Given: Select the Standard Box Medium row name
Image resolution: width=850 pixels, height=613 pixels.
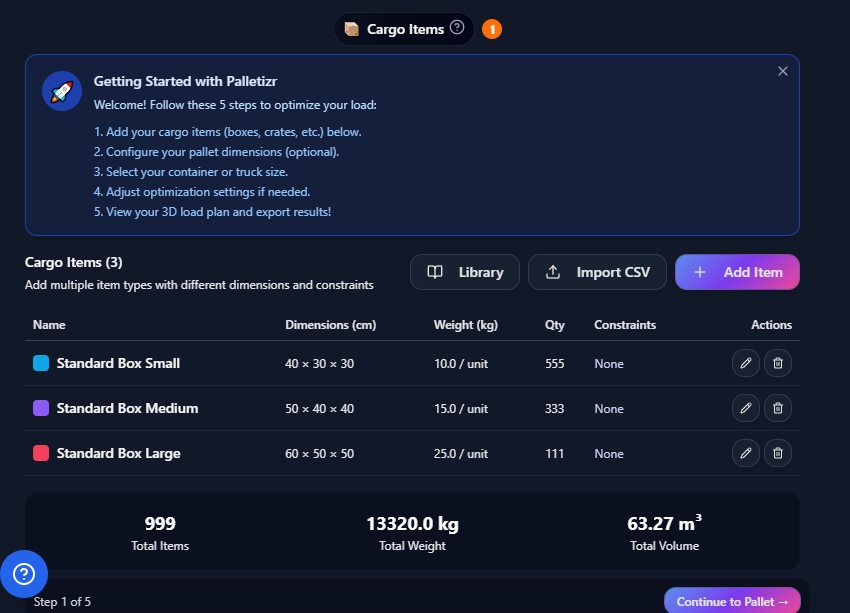Looking at the screenshot, I should (127, 408).
